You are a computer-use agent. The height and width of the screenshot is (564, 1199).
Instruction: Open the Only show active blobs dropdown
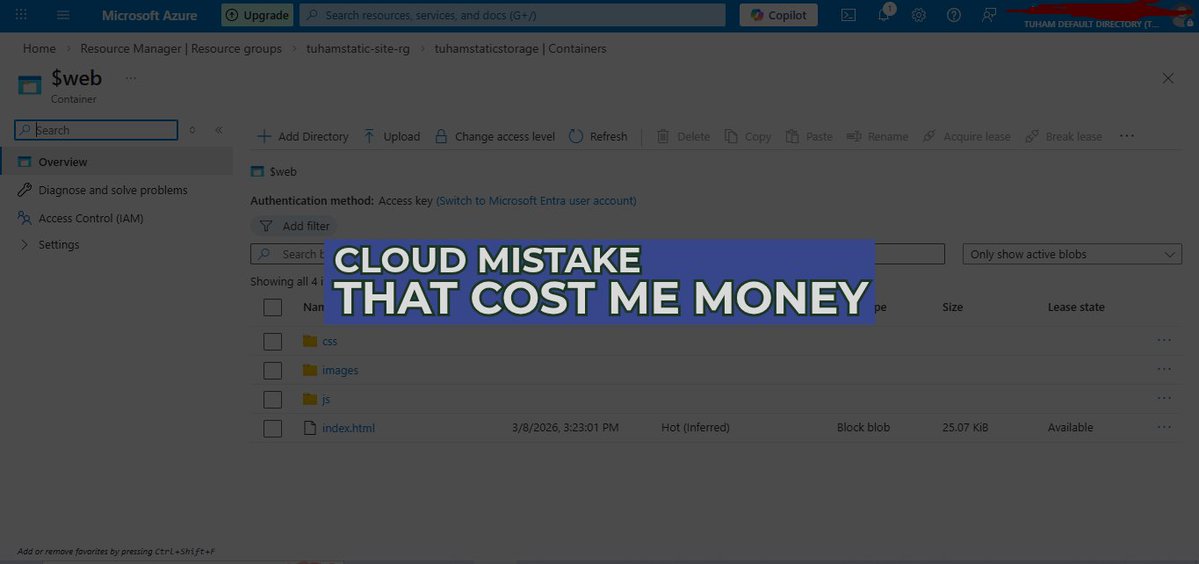pyautogui.click(x=1072, y=254)
